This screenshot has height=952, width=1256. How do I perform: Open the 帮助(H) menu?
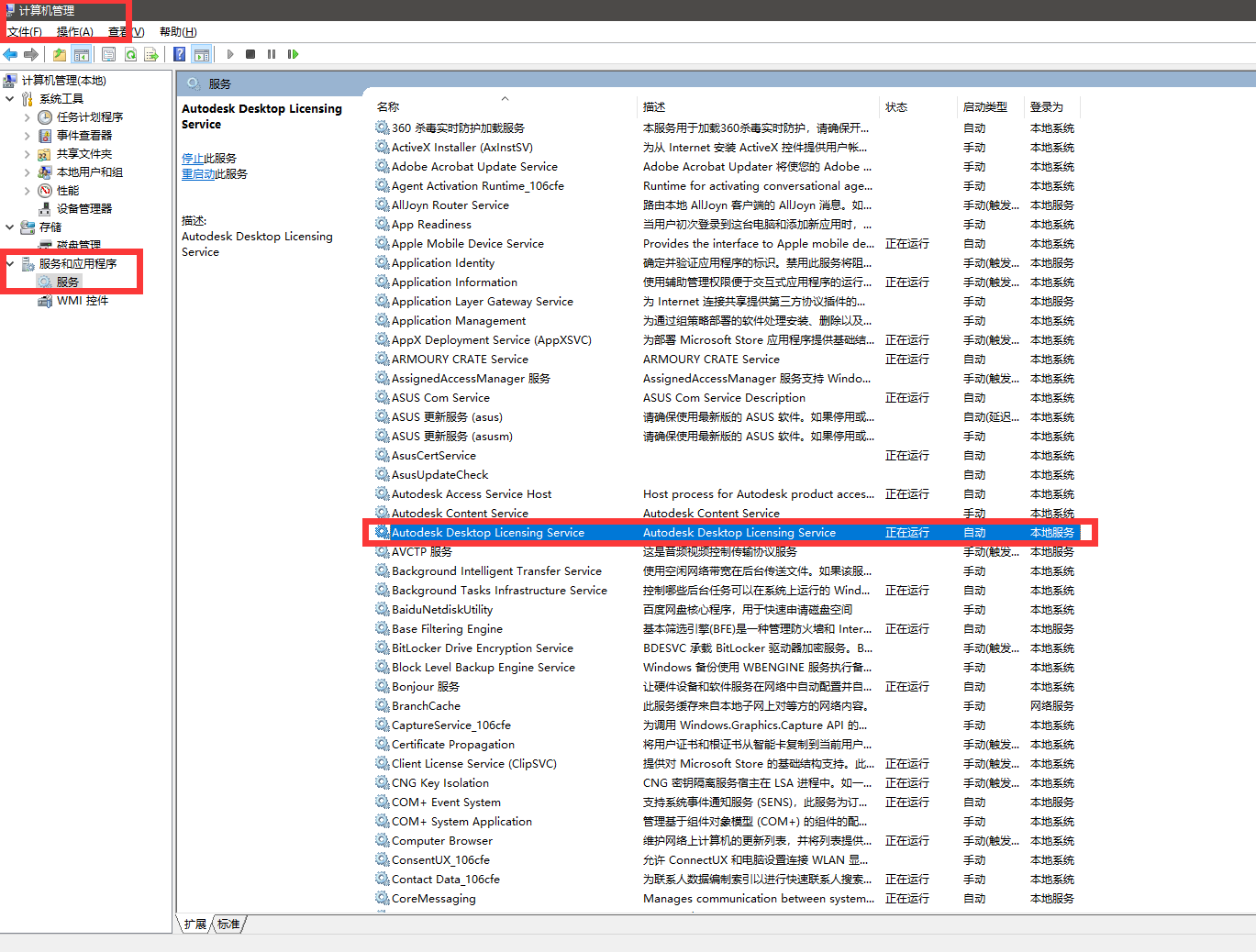click(178, 32)
